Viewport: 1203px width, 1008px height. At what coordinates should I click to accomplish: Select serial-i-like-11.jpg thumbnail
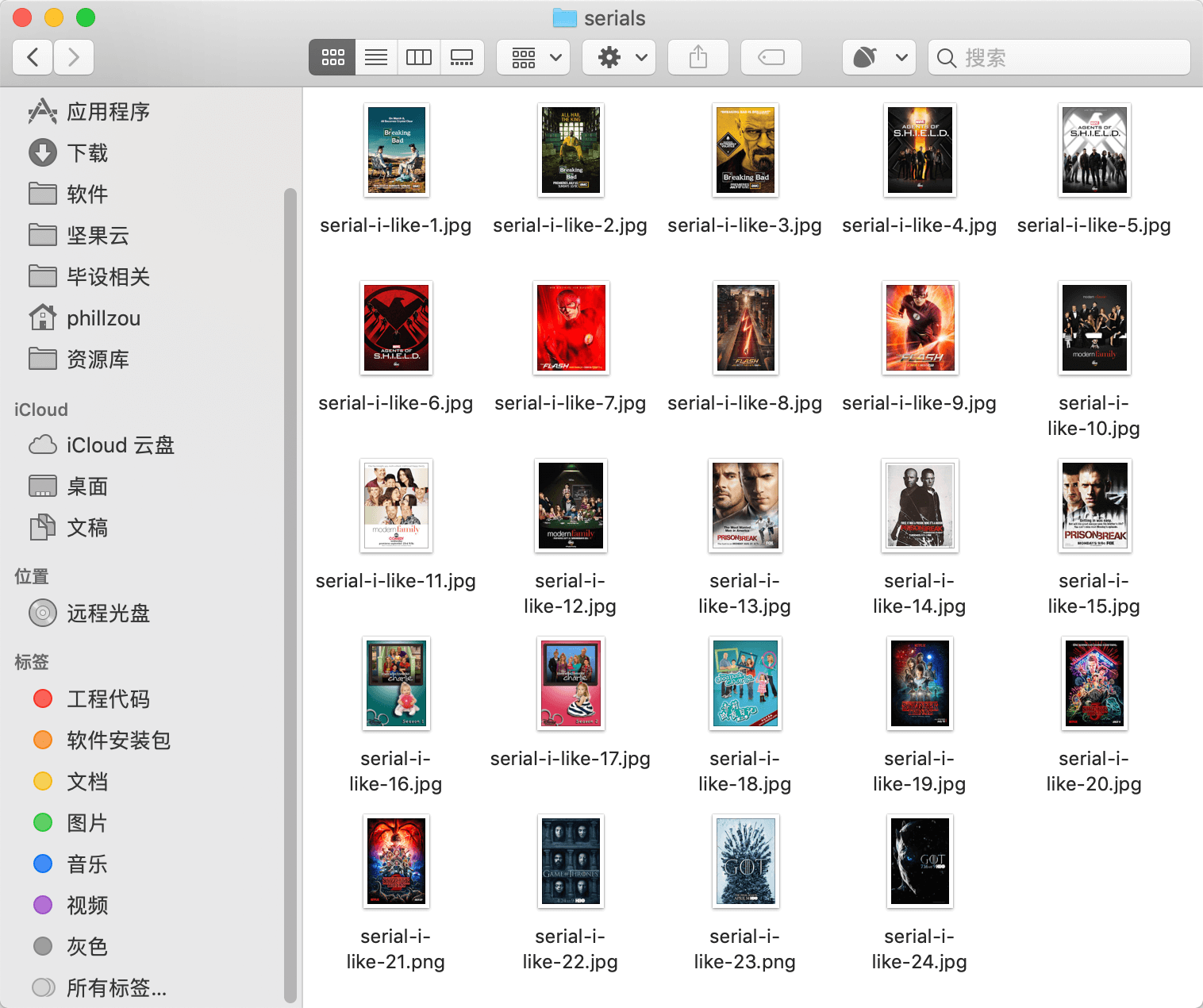tap(396, 506)
